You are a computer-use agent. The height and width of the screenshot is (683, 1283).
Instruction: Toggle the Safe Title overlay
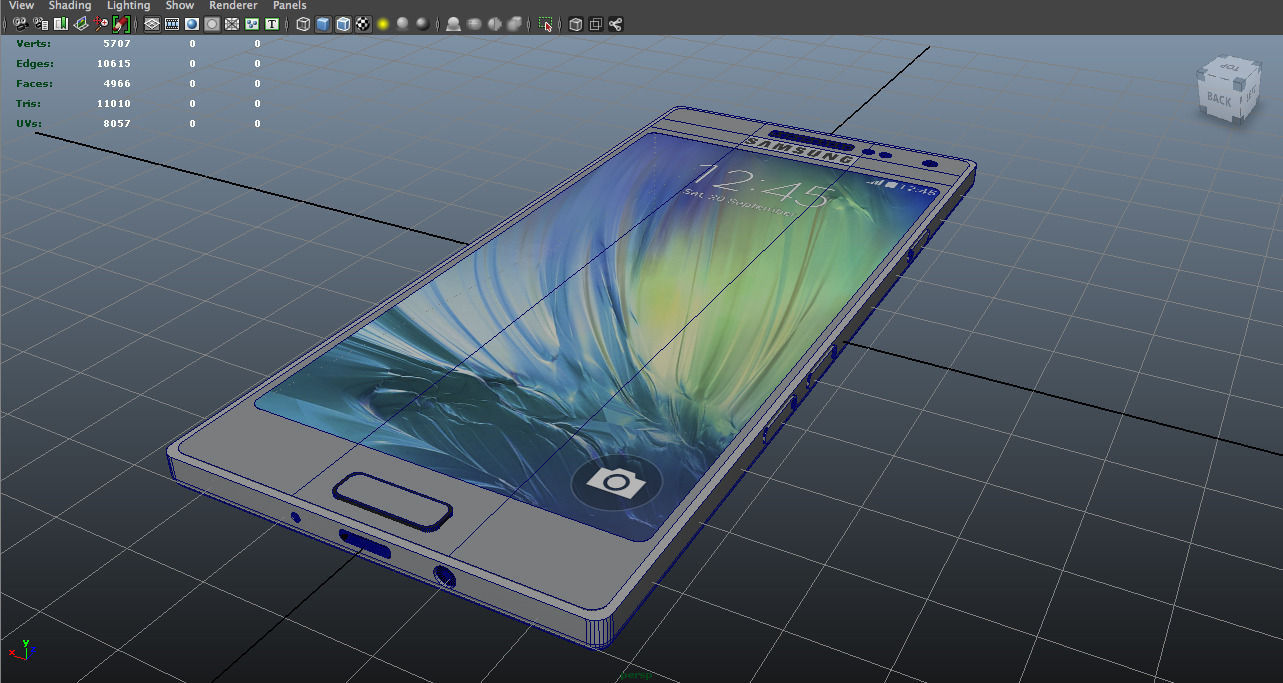click(272, 23)
